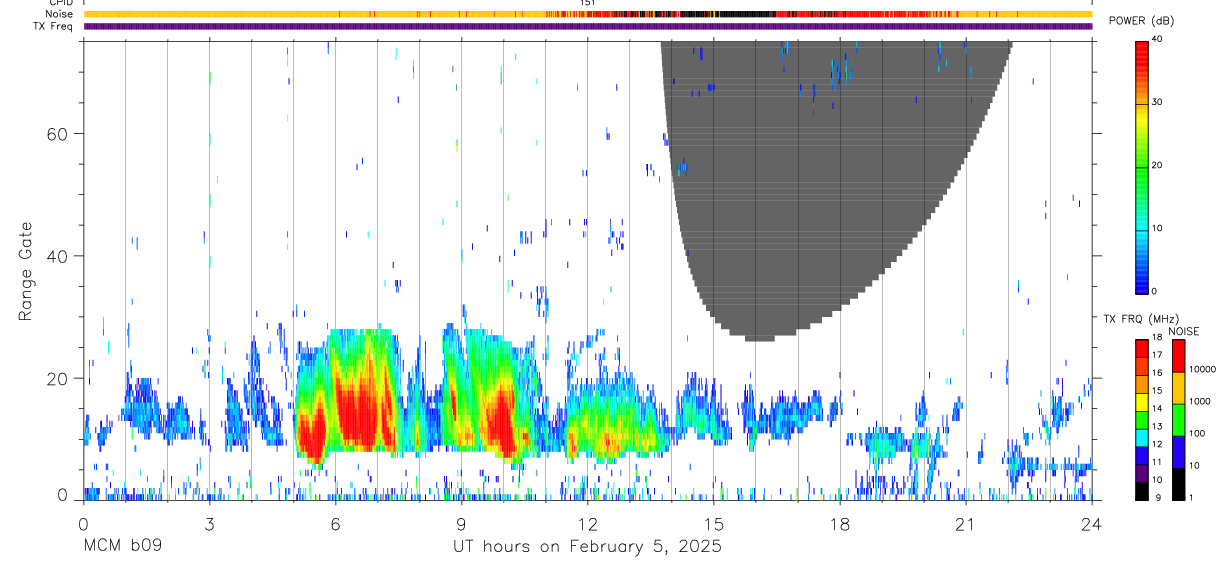
Task: Click the 'Range Gate' y-axis title
Action: point(26,270)
